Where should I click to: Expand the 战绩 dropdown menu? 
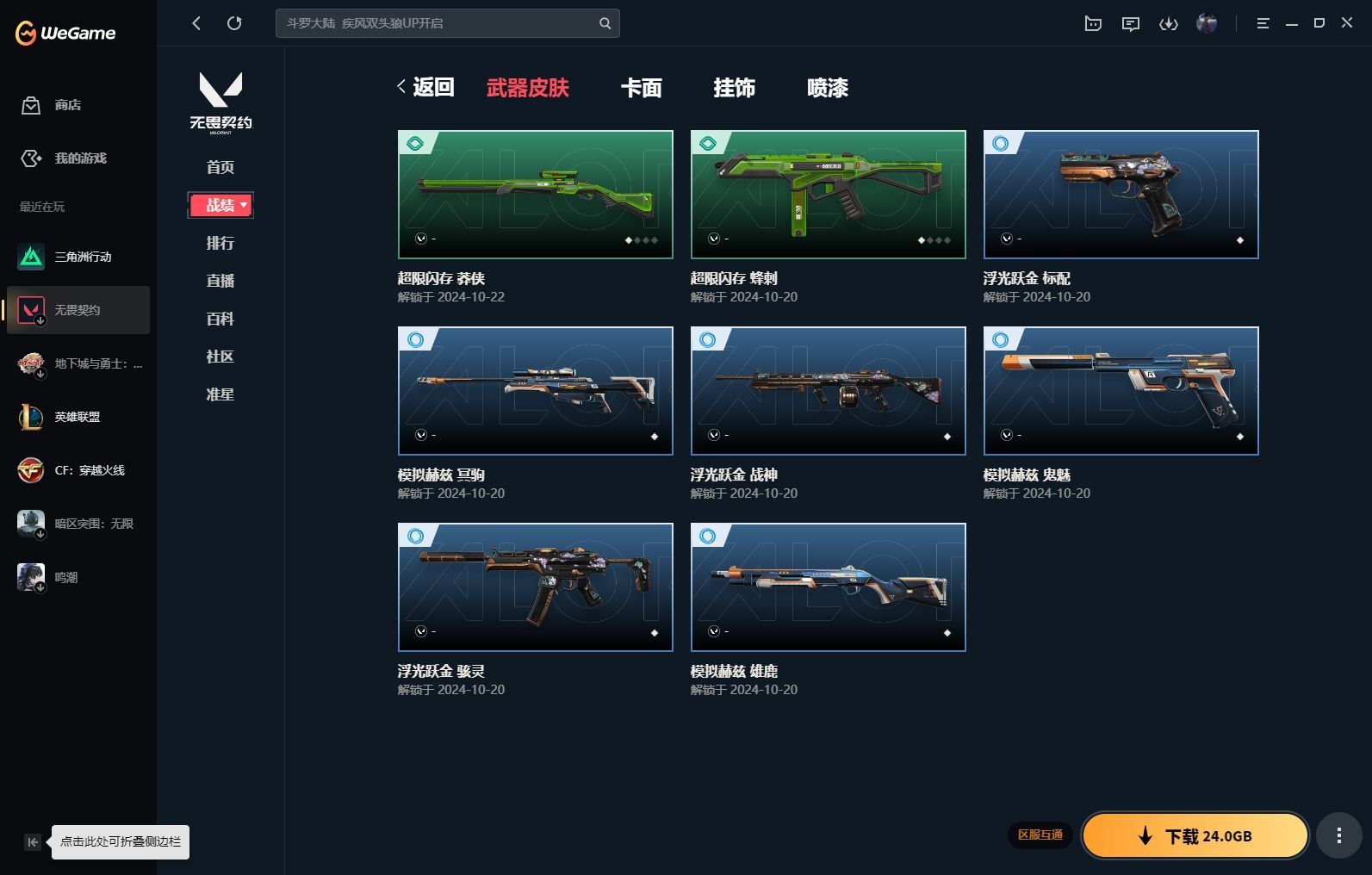tap(244, 205)
